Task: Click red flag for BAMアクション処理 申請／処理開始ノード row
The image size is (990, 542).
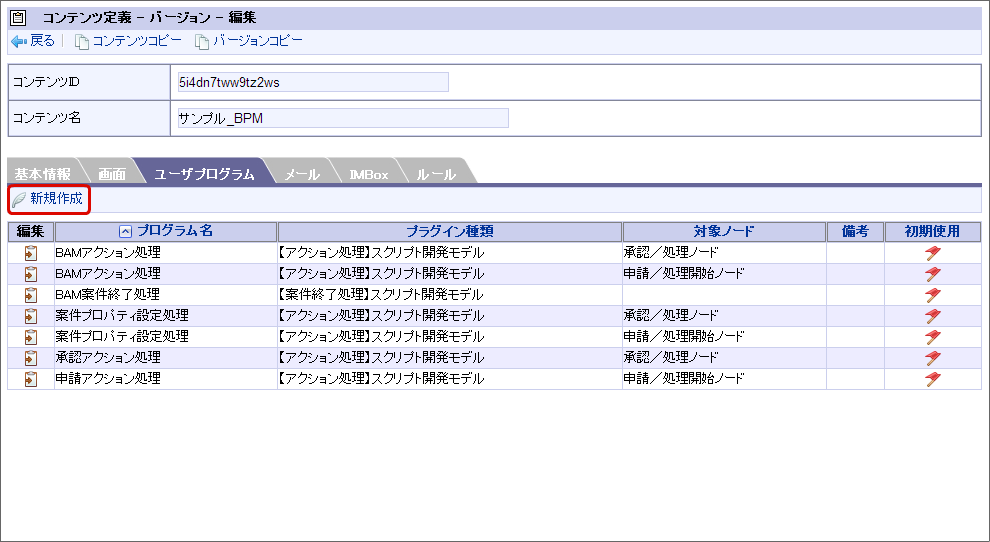Action: pyautogui.click(x=933, y=274)
